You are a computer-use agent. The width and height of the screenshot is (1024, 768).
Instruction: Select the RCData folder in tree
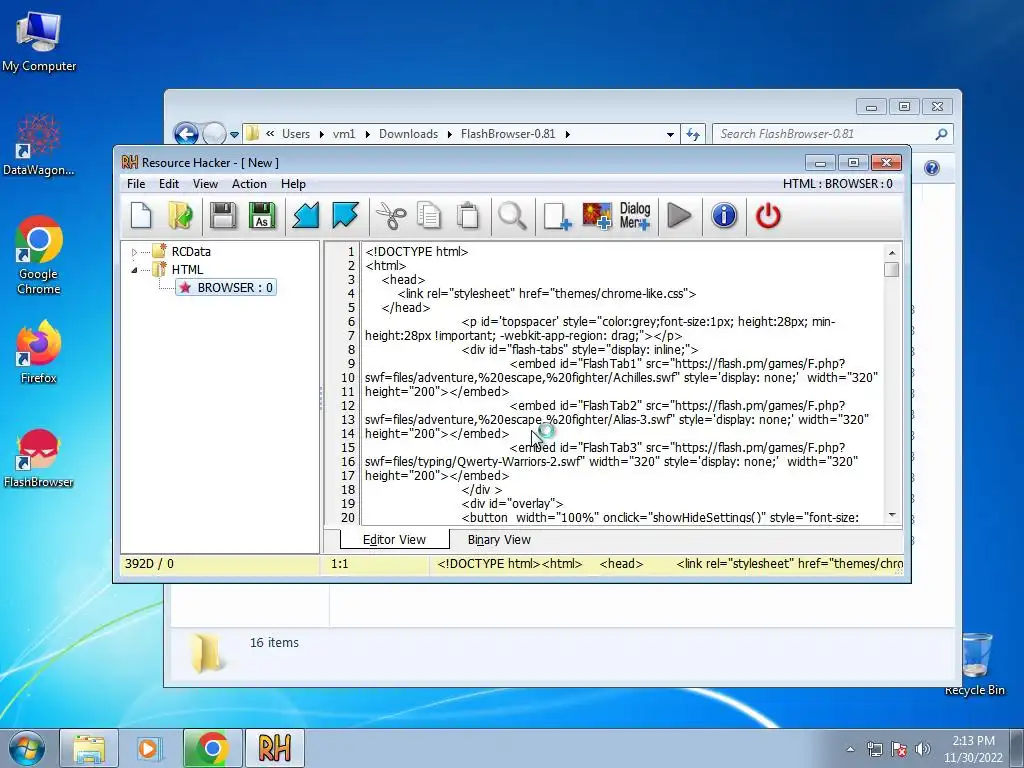[x=191, y=251]
